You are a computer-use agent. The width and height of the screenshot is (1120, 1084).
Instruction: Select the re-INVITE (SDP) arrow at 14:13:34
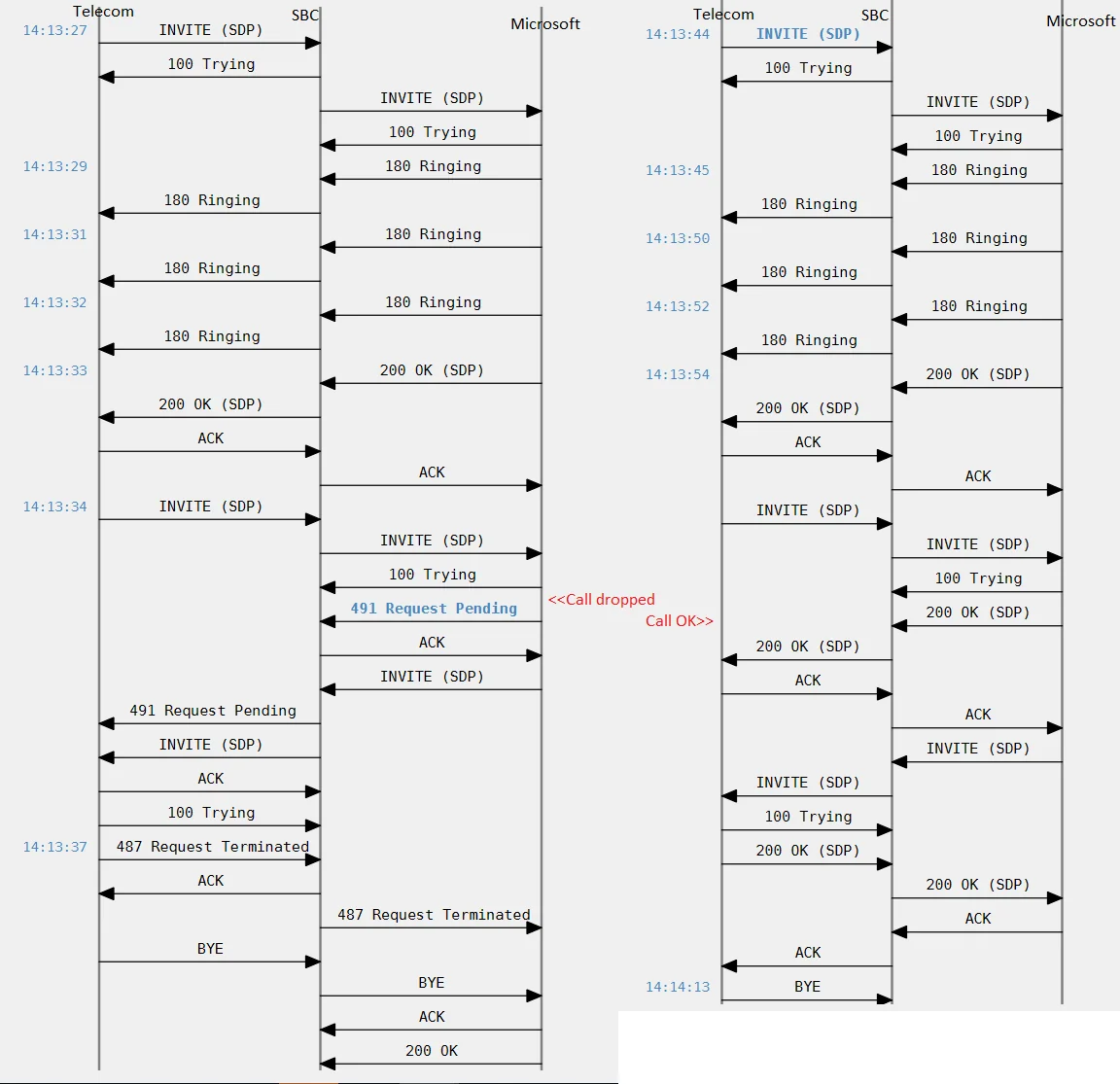tap(209, 507)
